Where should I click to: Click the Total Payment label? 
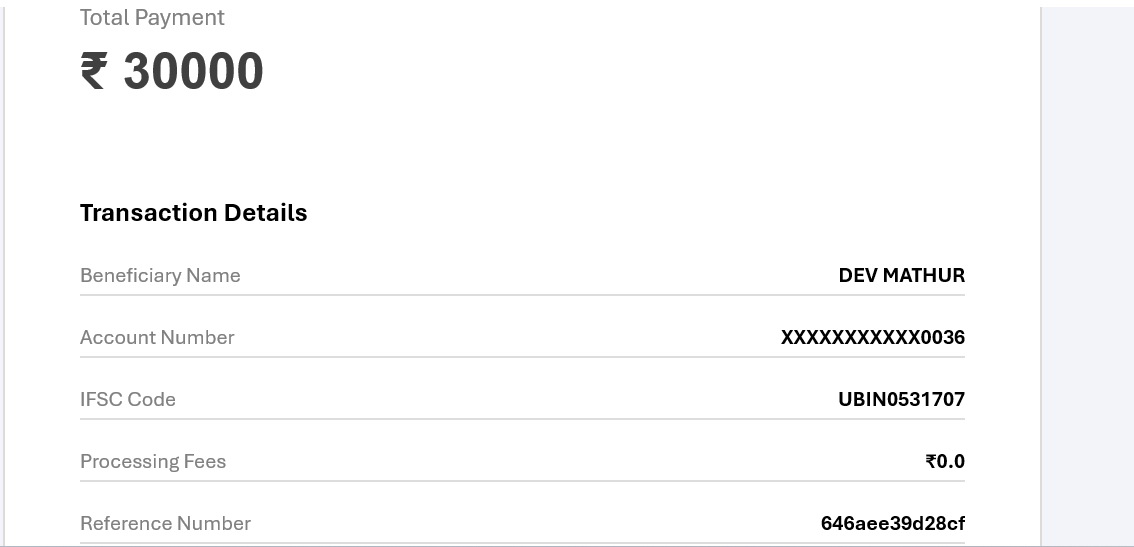pos(152,18)
